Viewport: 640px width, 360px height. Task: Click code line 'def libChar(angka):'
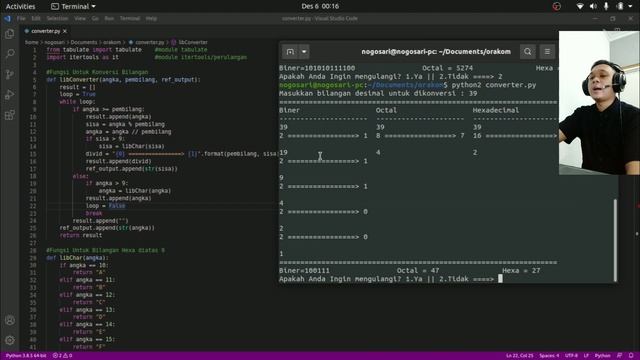point(77,258)
